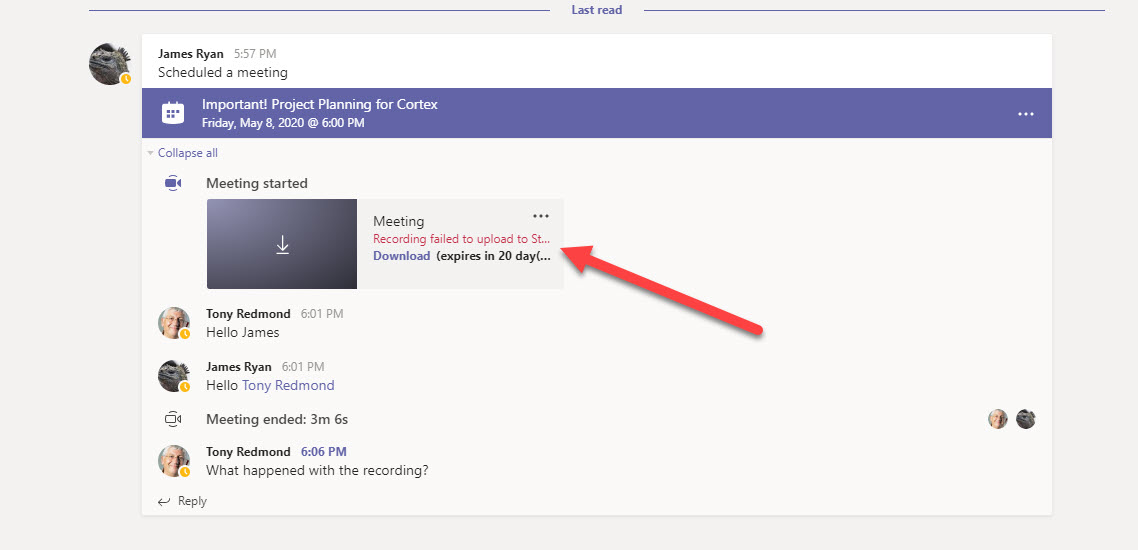This screenshot has width=1138, height=550.
Task: Open more options on recording card
Action: 541,216
